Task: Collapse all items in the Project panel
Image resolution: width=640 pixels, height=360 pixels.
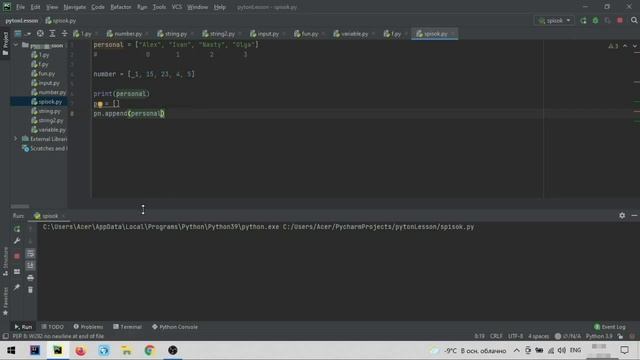Action: click(x=64, y=34)
